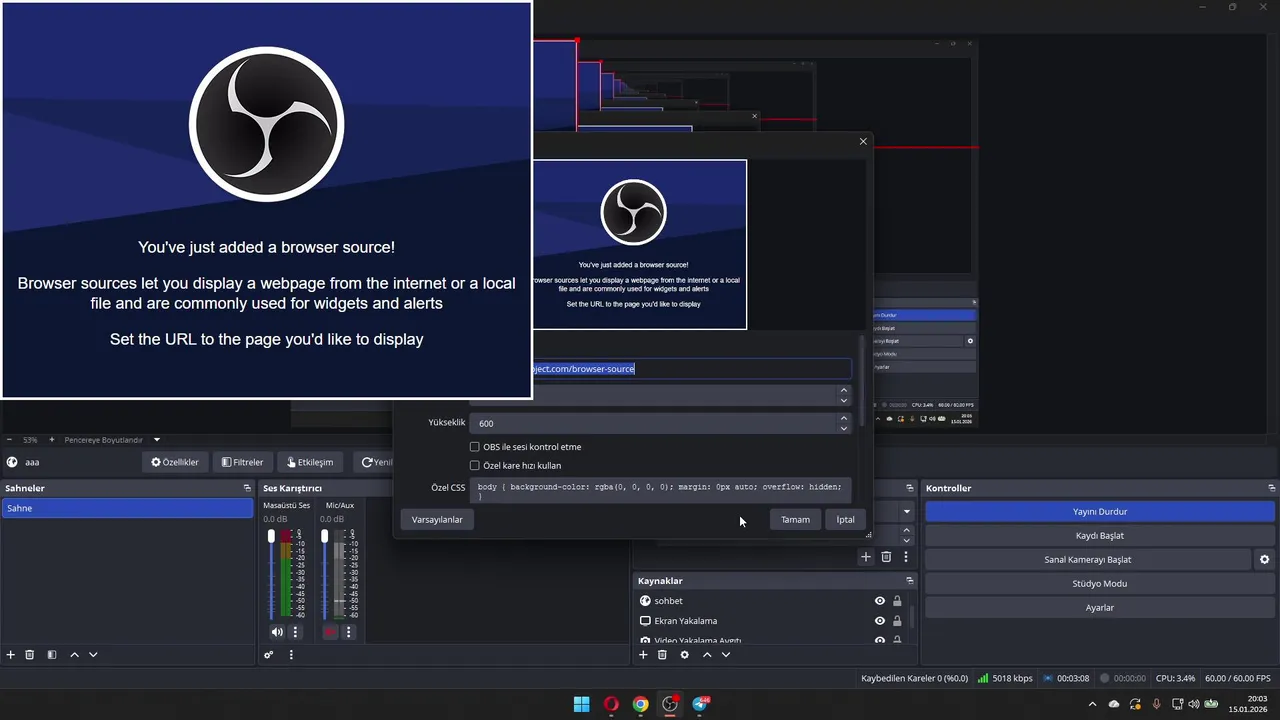Image resolution: width=1280 pixels, height=720 pixels.
Task: Undock the Kaynaklar panel
Action: [910, 581]
